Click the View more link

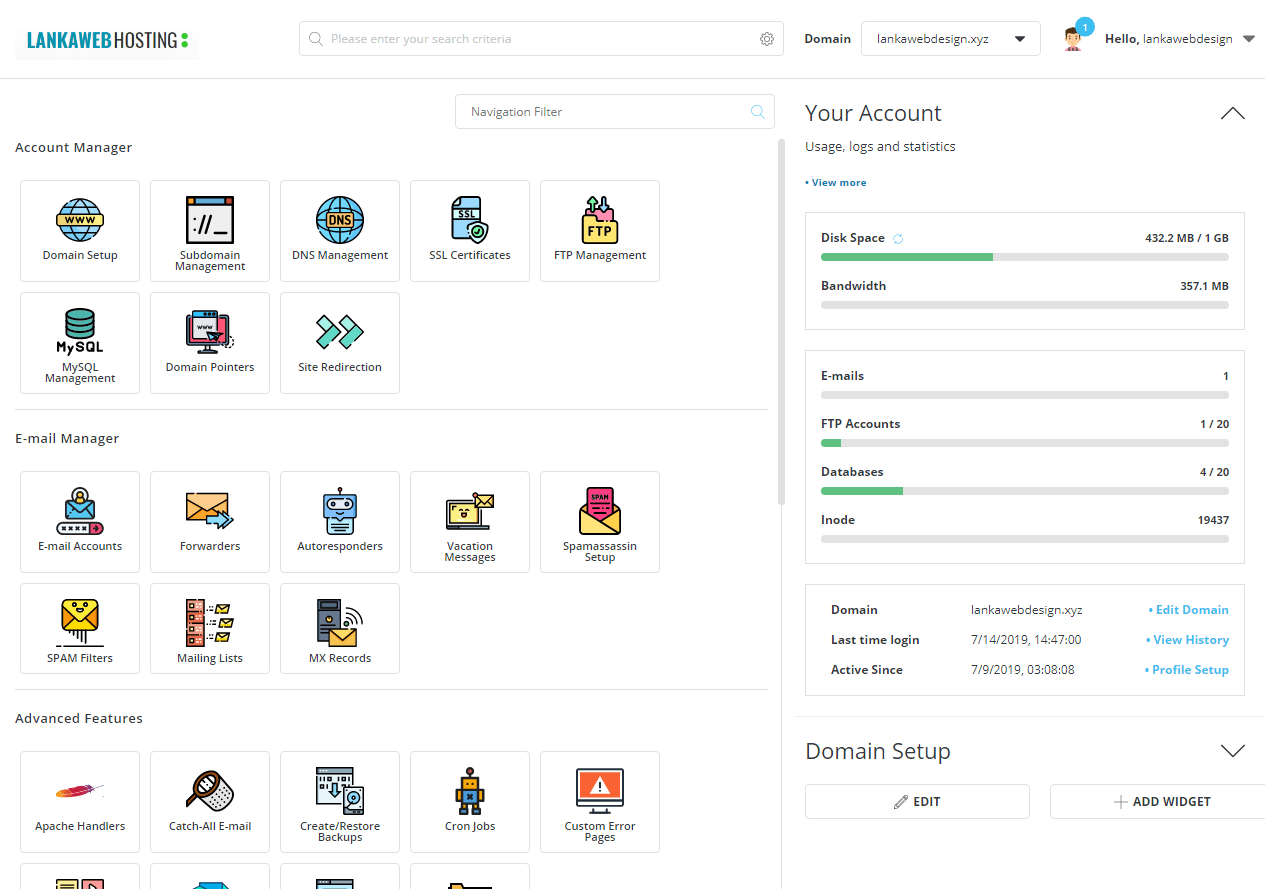[836, 183]
